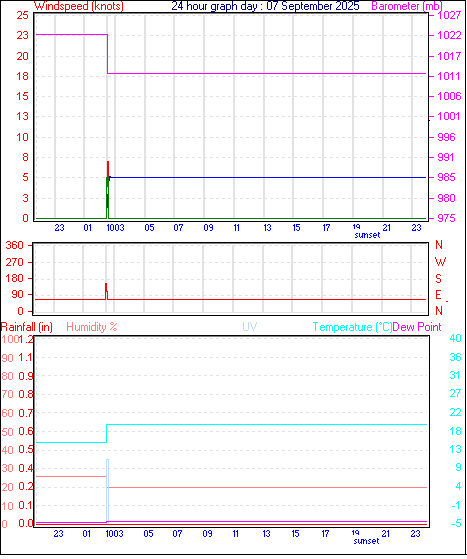The width and height of the screenshot is (467, 559).
Task: Click the letter W on direction scale
Action: [x=440, y=262]
